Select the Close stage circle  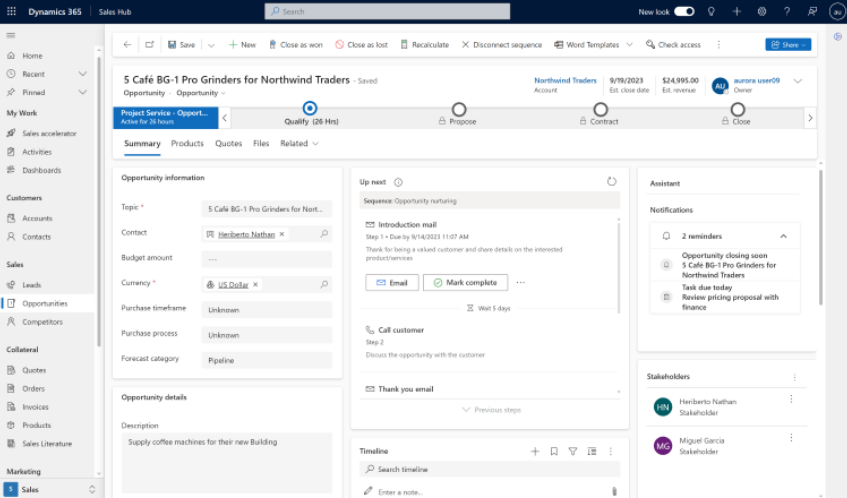point(738,110)
